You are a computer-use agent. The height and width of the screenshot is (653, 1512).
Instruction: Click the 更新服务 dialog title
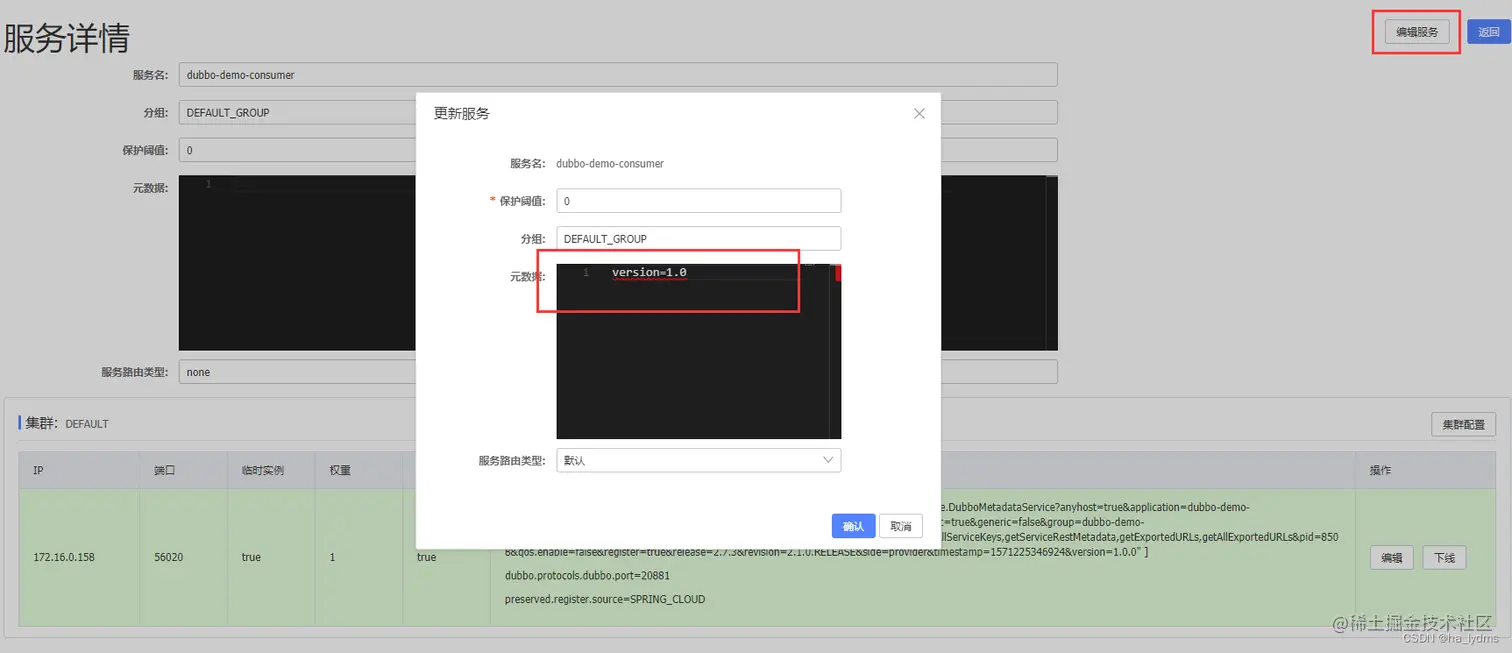[462, 114]
